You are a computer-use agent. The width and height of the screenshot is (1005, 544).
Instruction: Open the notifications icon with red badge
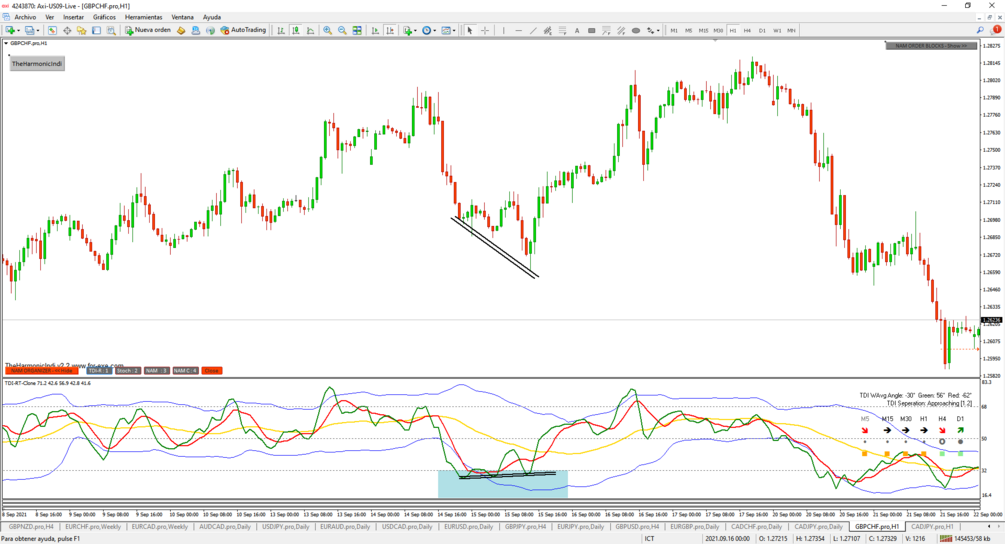click(995, 30)
